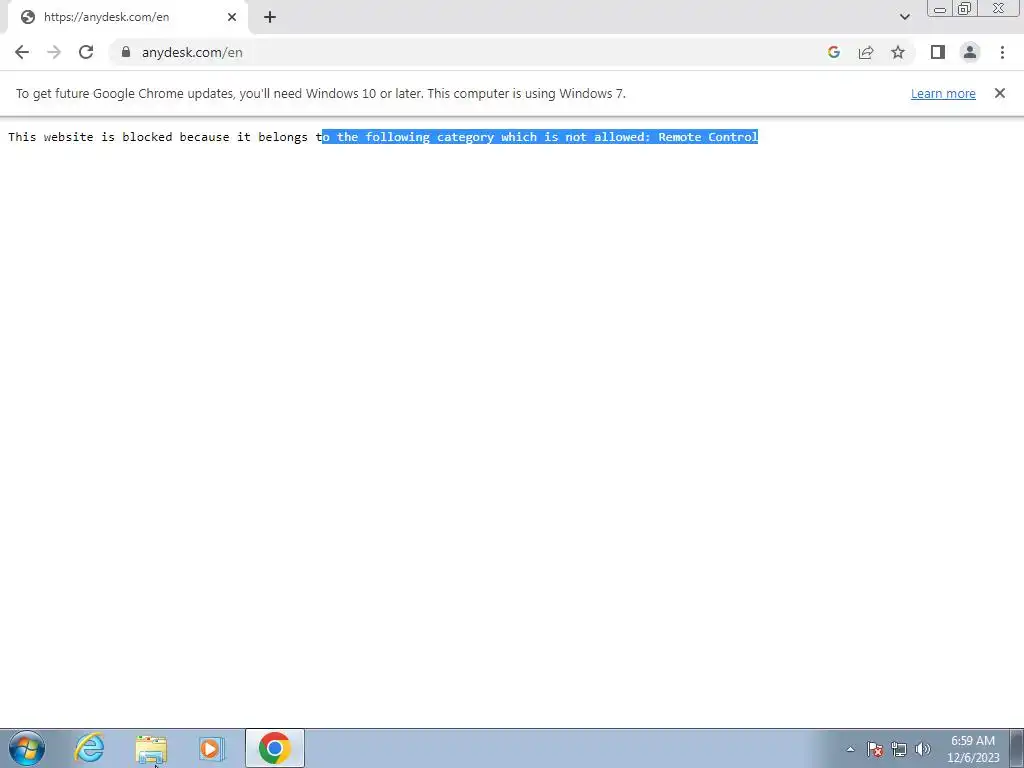Reload the anydesk.com page
This screenshot has height=768, width=1024.
pos(86,52)
